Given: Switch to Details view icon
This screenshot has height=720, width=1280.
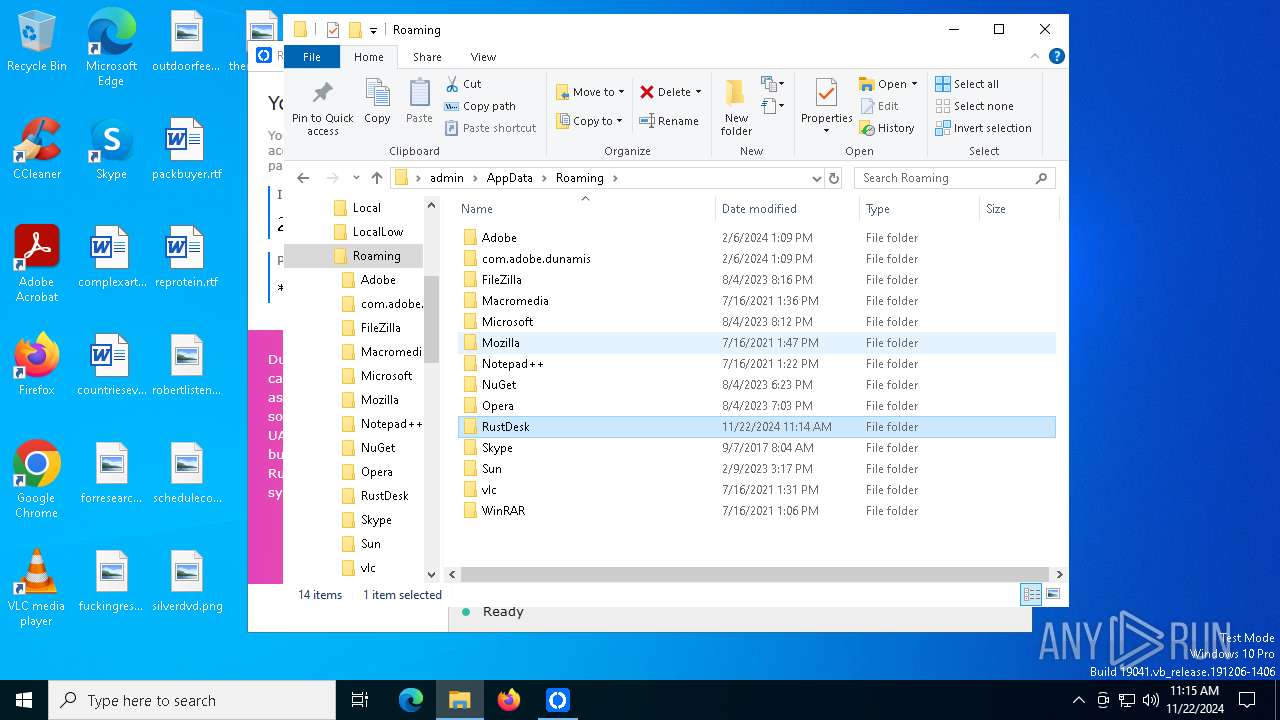Looking at the screenshot, I should 1031,595.
